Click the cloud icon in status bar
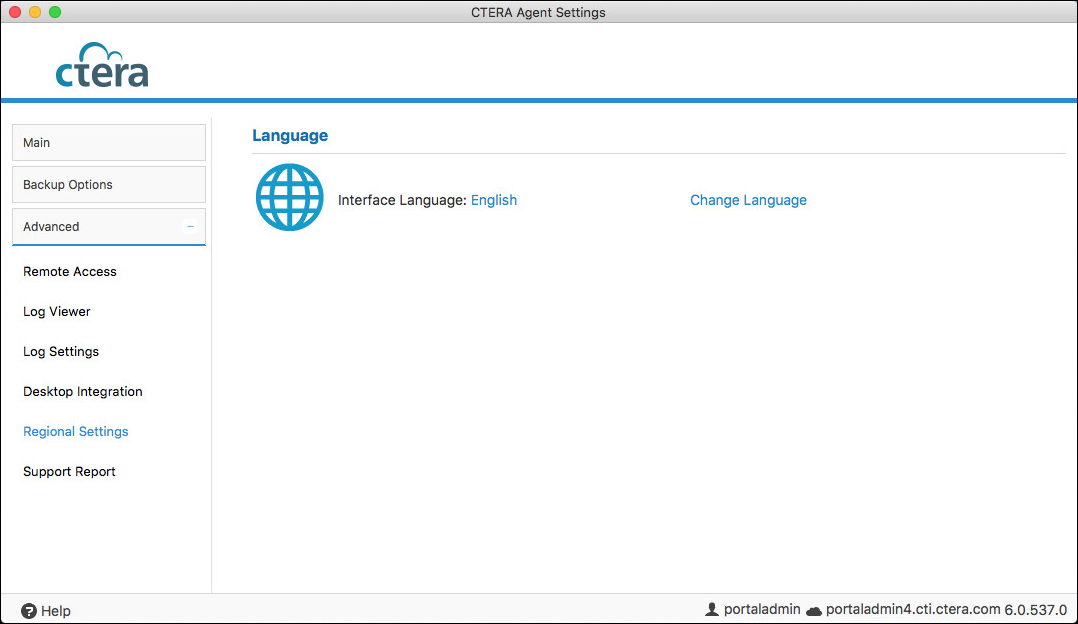Image resolution: width=1078 pixels, height=624 pixels. coord(813,610)
